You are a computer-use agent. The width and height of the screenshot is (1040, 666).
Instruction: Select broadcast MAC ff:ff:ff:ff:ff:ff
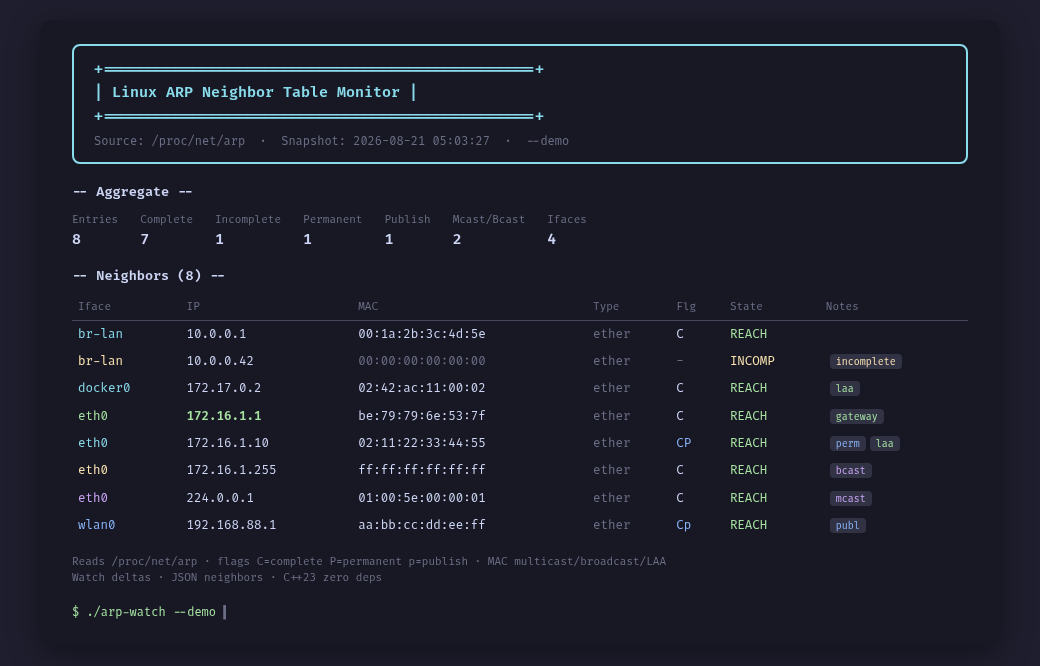[422, 470]
